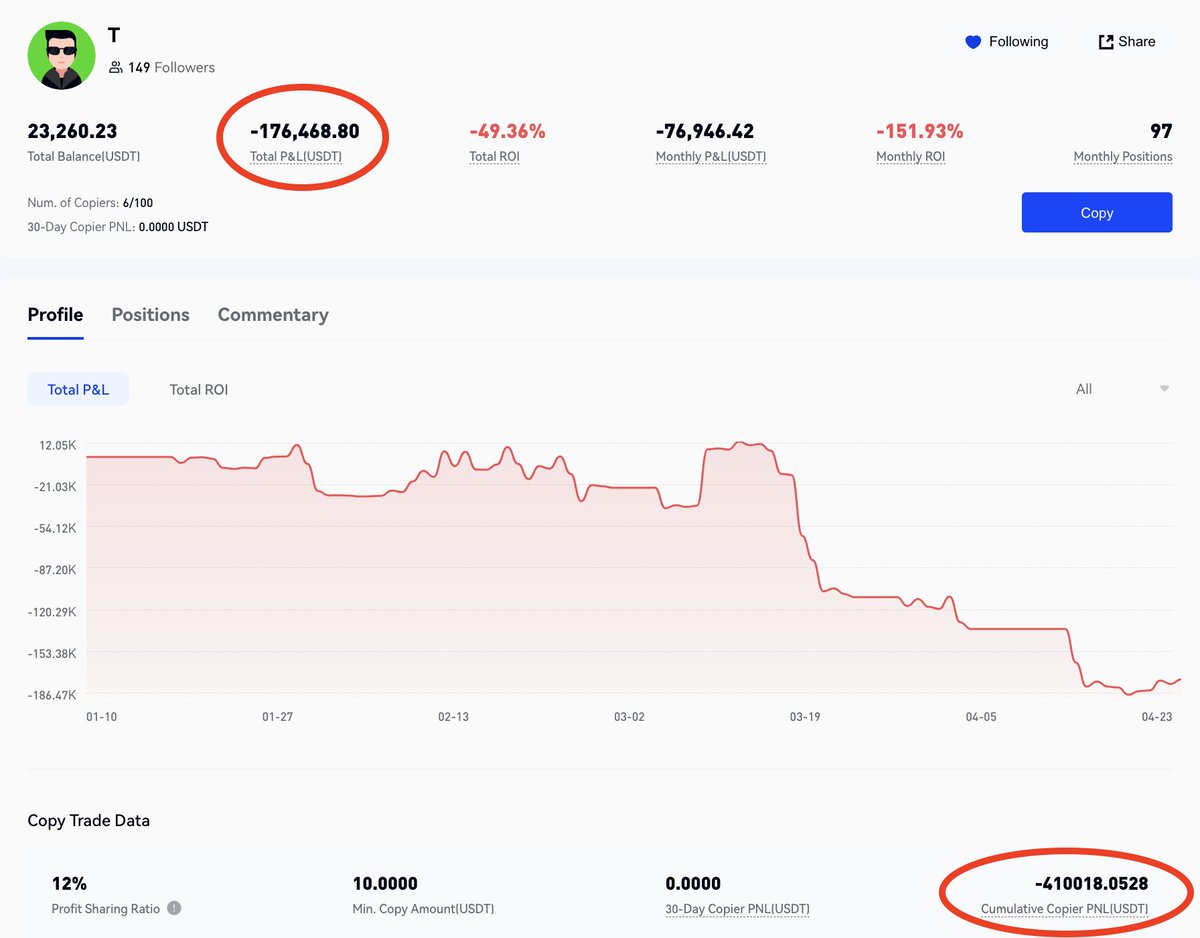Click the 23,260.23 total balance value

72,131
